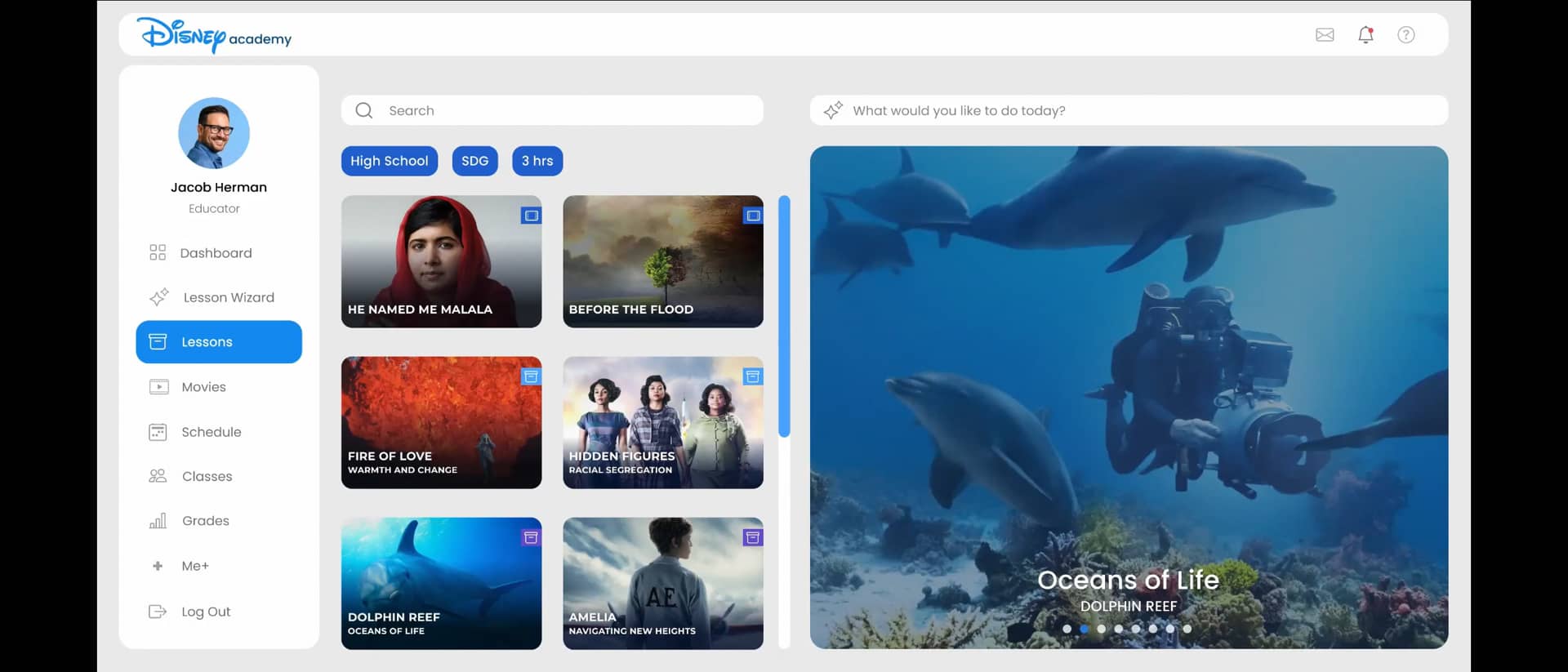Open the Schedule sidebar item
The height and width of the screenshot is (672, 1568).
[x=211, y=432]
